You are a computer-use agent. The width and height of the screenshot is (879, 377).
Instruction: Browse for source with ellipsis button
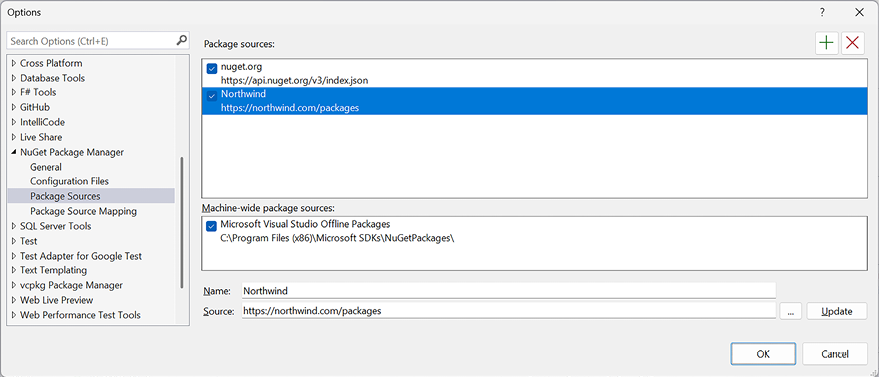pos(790,311)
